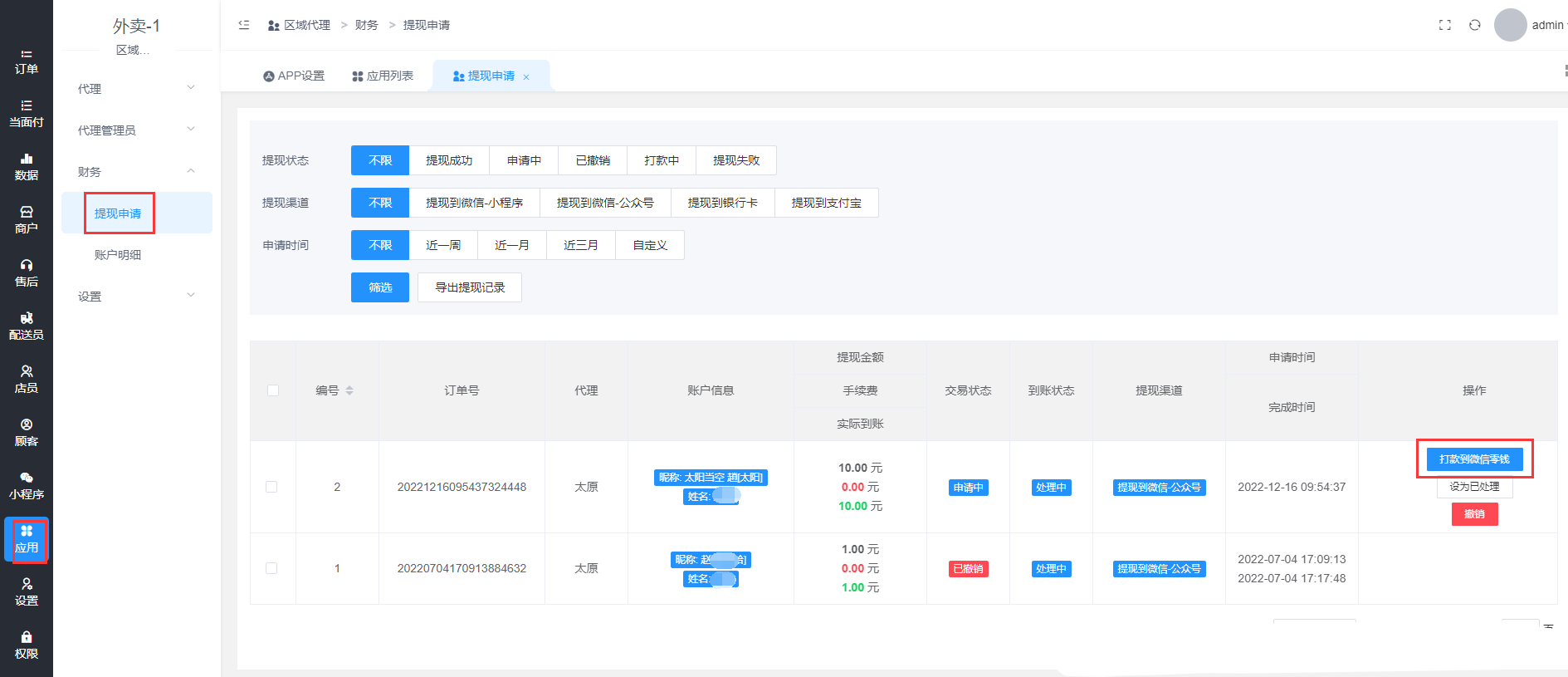1568x677 pixels.
Task: Open the 数据 statistics sidebar icon
Action: 27,167
